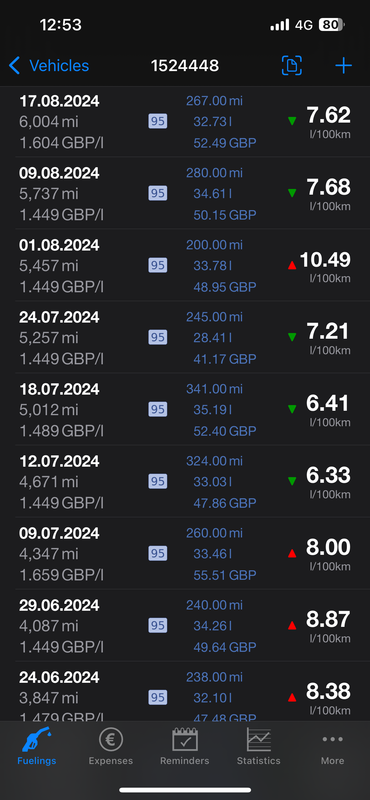Image resolution: width=370 pixels, height=800 pixels.
Task: Tap total cost 55.51 GBP
Action: [225, 575]
